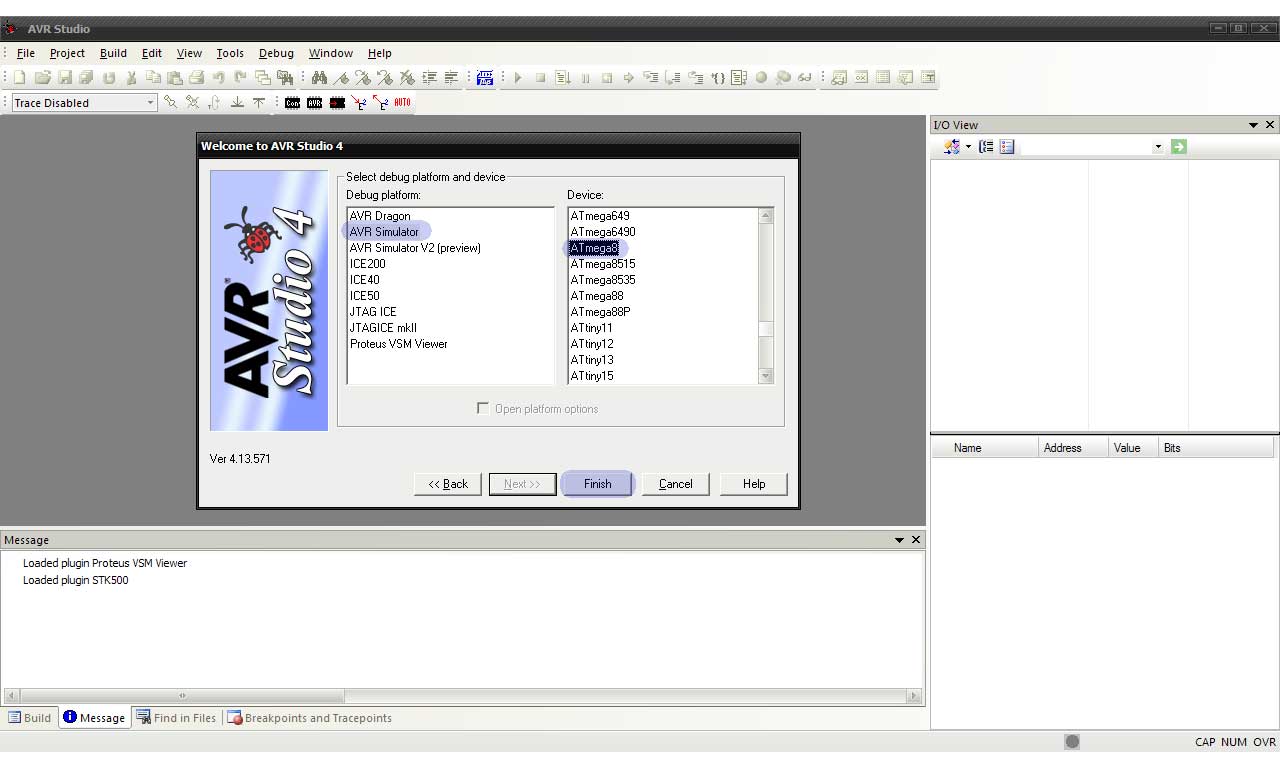Click the Start Debugging play icon

(518, 78)
